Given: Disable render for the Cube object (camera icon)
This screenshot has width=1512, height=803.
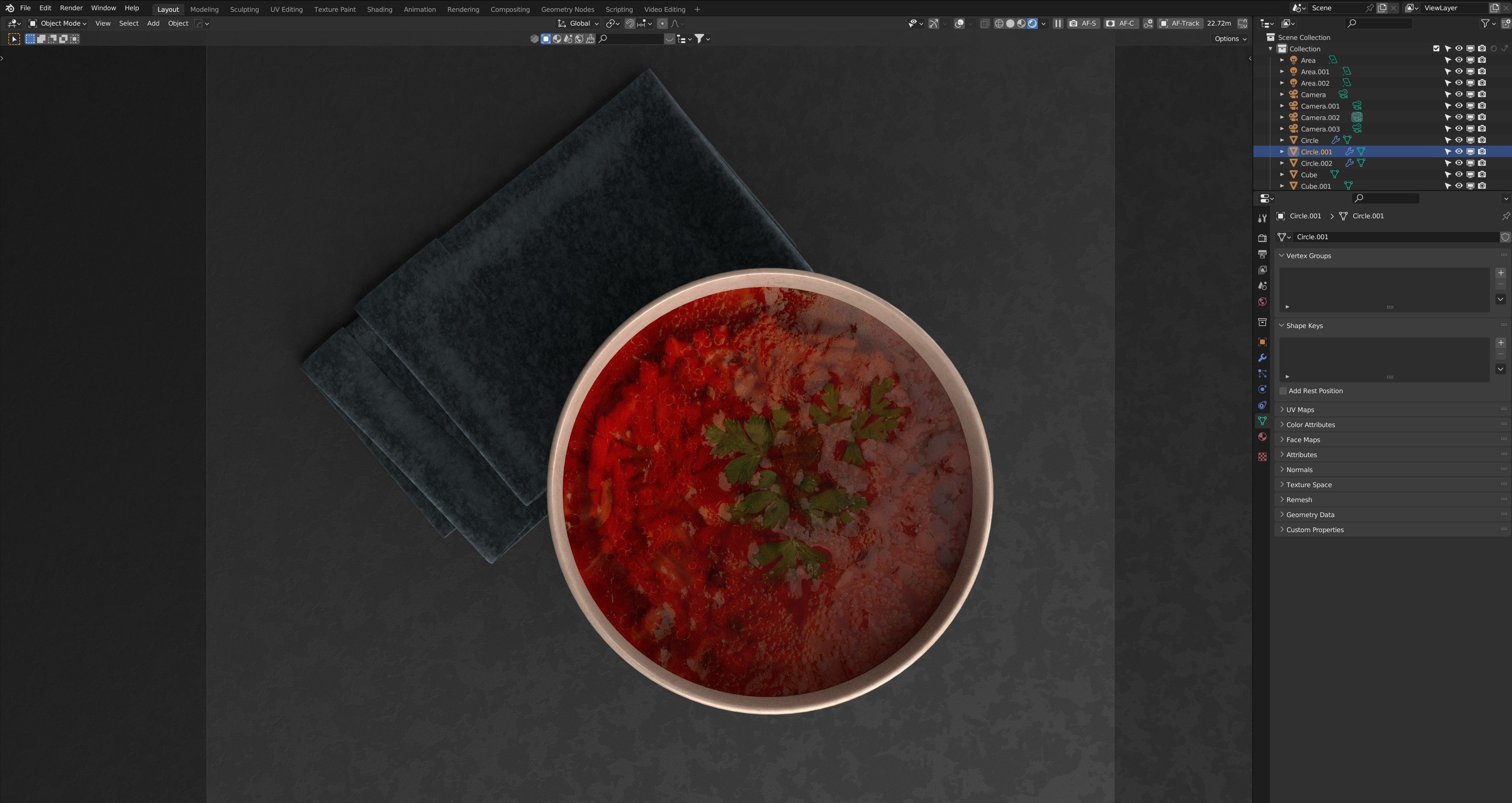Looking at the screenshot, I should 1482,174.
